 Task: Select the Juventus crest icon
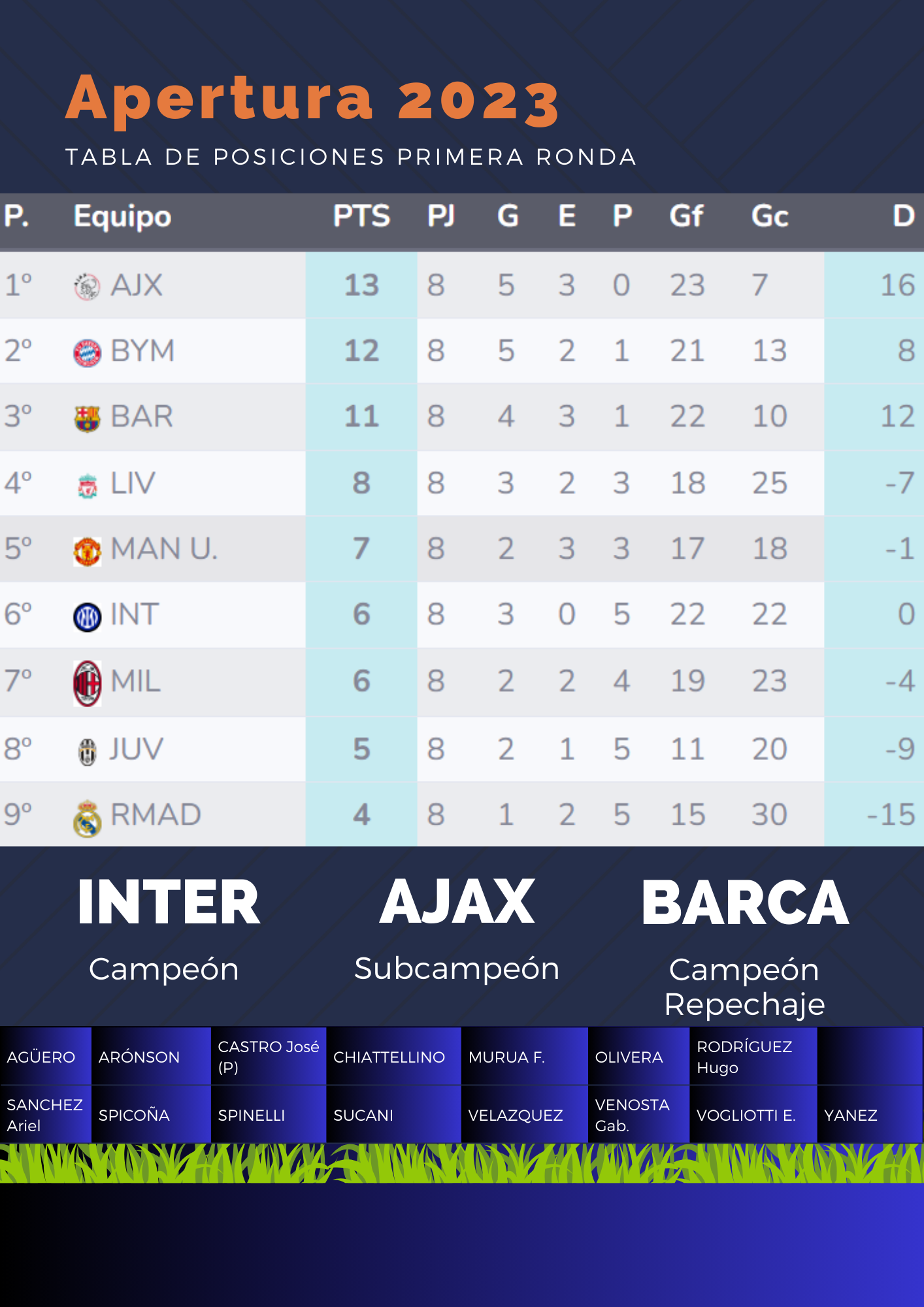tap(87, 751)
